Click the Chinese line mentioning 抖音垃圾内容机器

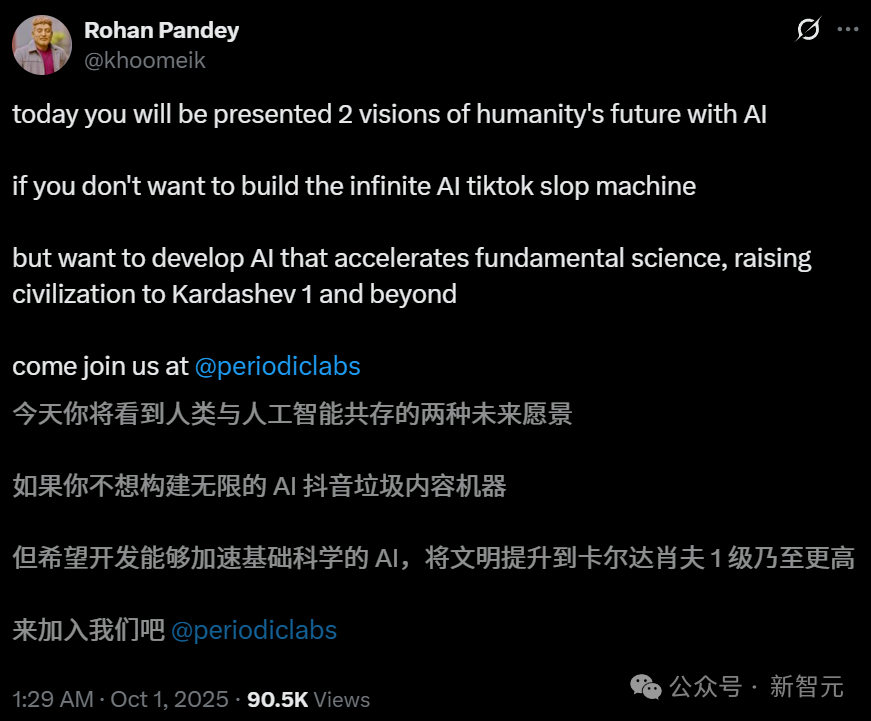259,486
